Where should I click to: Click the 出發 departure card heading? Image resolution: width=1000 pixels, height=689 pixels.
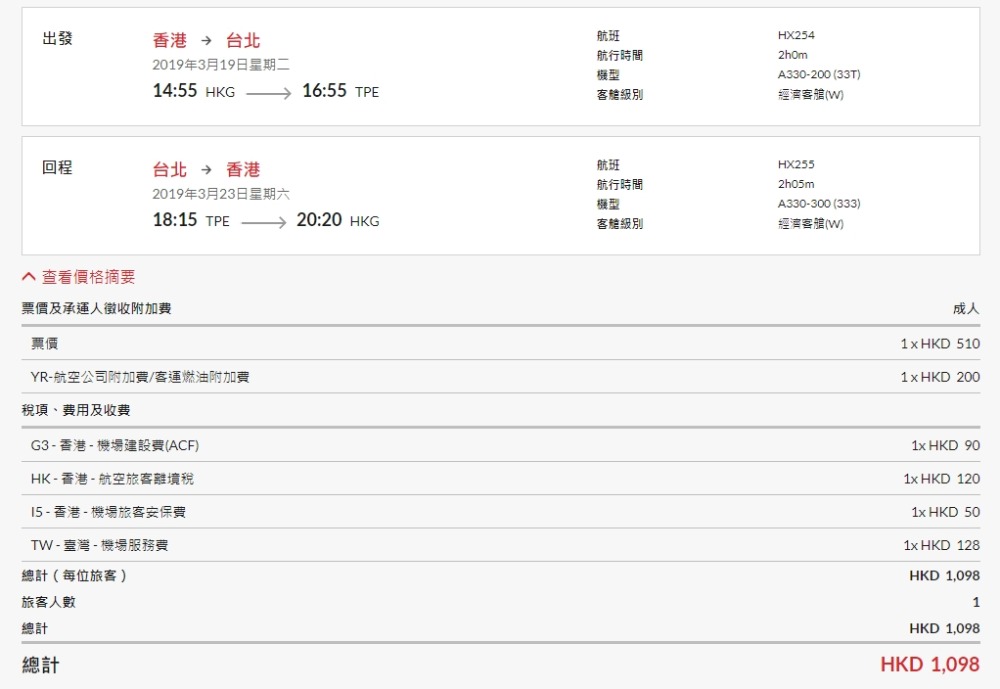click(57, 39)
